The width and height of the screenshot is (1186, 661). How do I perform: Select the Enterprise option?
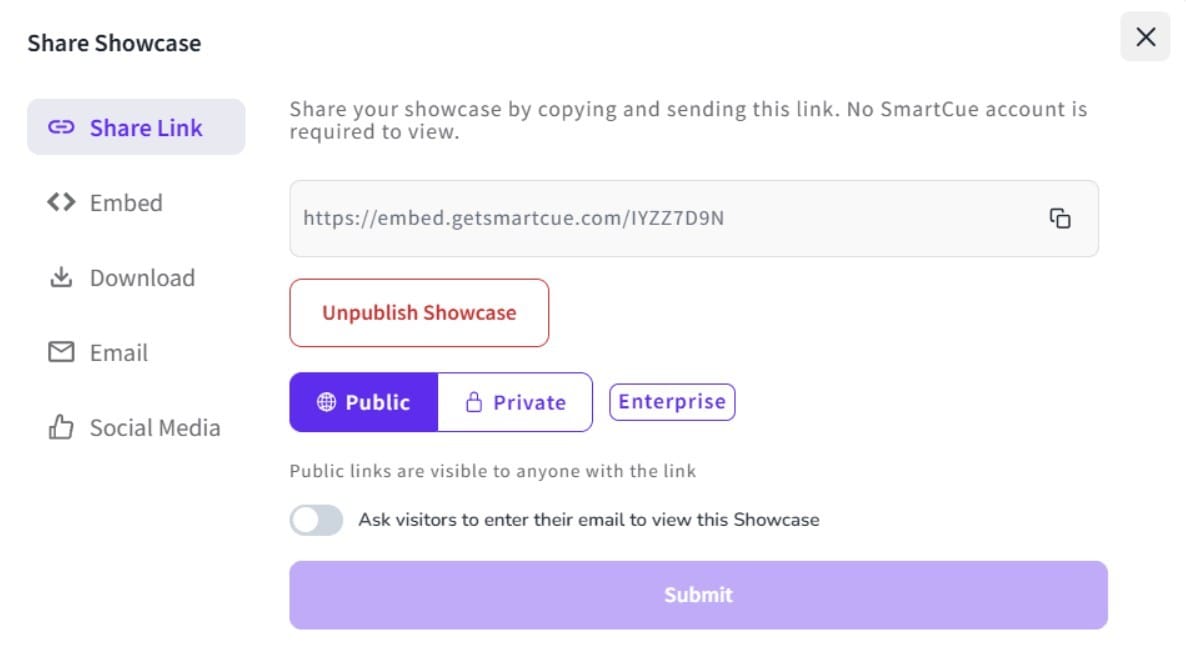point(672,401)
